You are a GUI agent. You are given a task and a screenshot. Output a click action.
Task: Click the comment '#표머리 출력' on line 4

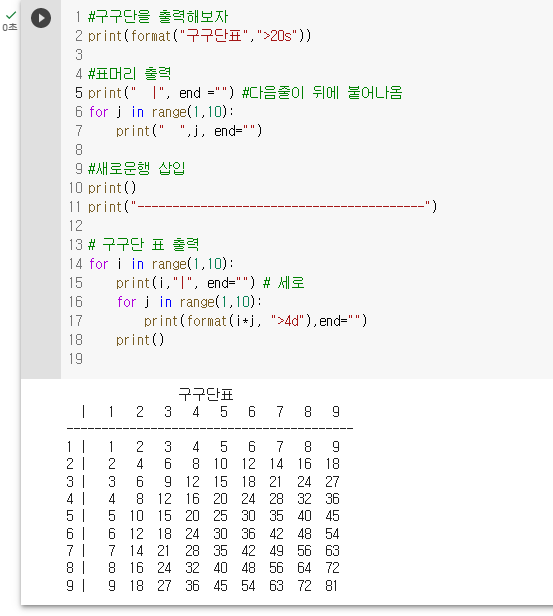click(x=130, y=74)
